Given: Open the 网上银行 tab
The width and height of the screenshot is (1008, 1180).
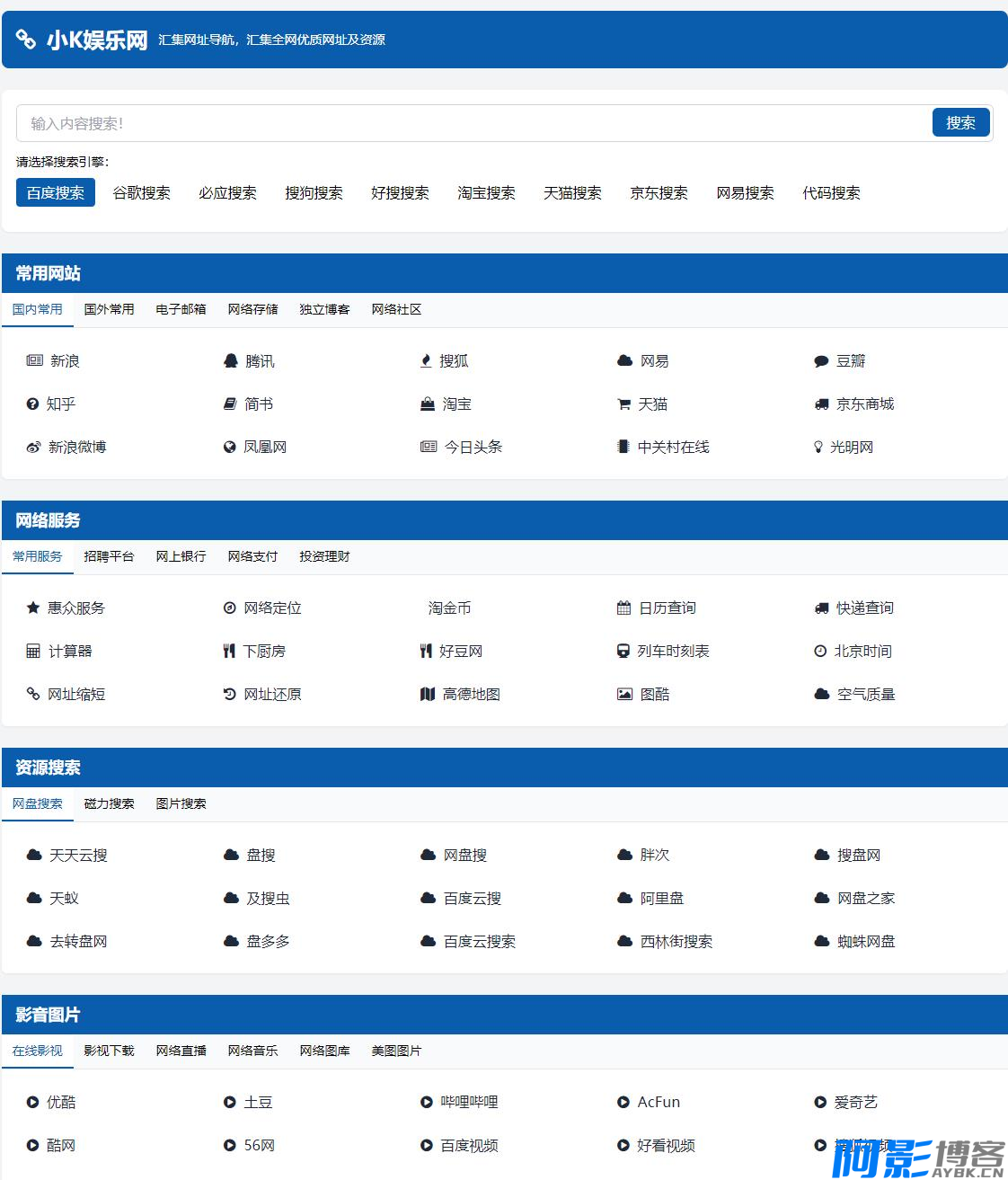Looking at the screenshot, I should (181, 556).
